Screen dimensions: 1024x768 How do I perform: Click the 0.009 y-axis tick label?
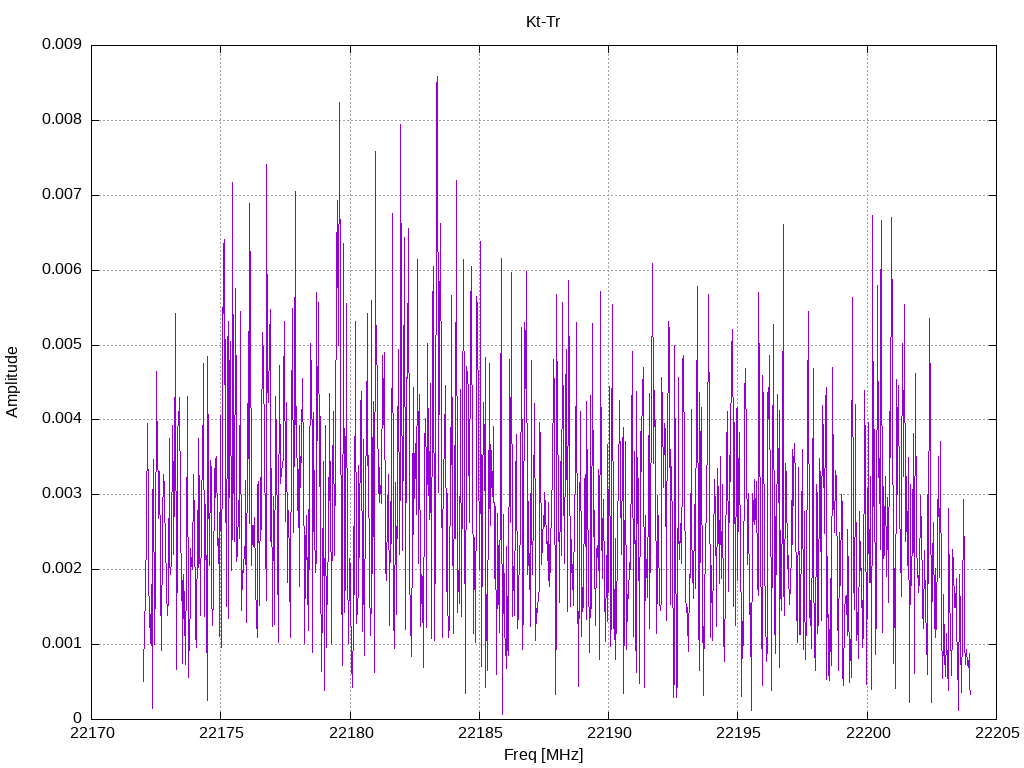coord(62,44)
